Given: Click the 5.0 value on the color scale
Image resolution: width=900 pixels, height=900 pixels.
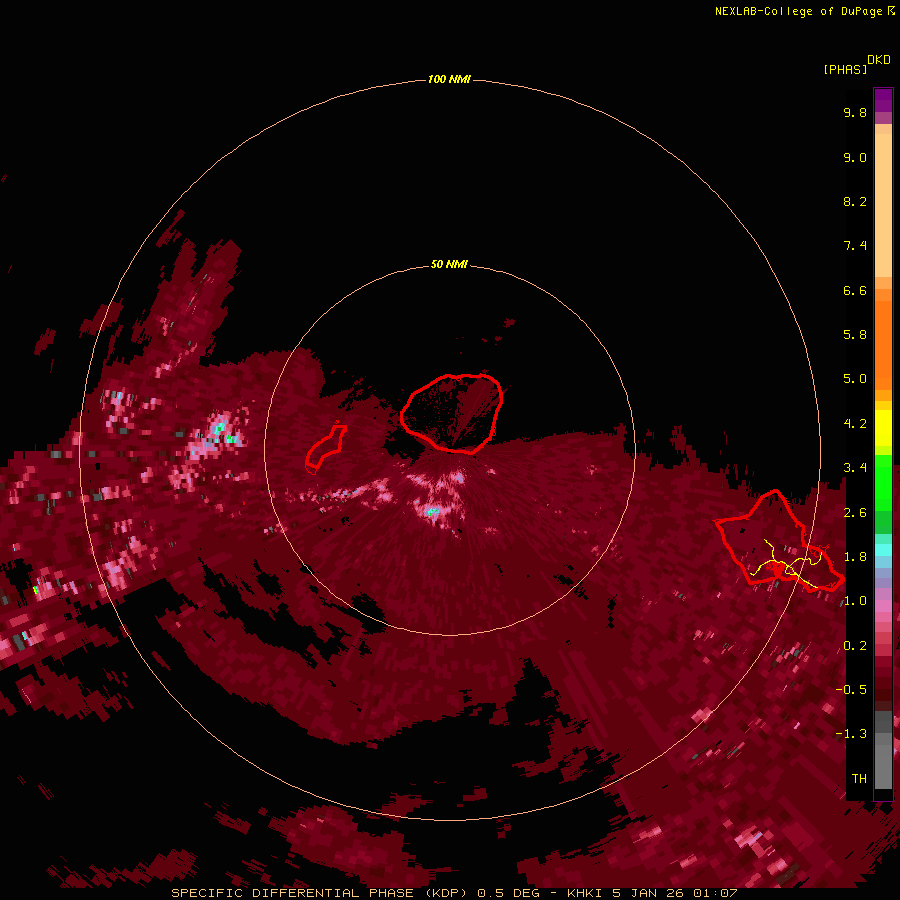Looking at the screenshot, I should (855, 379).
